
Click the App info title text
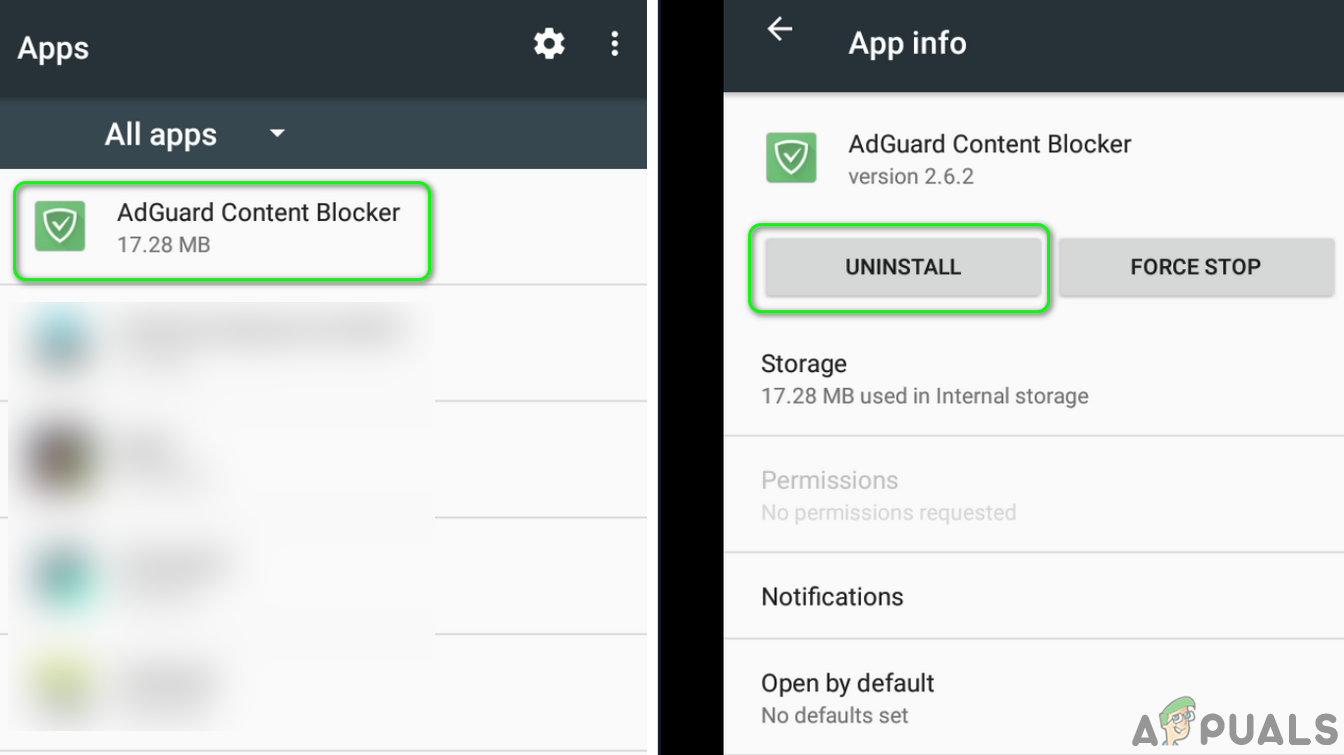907,43
